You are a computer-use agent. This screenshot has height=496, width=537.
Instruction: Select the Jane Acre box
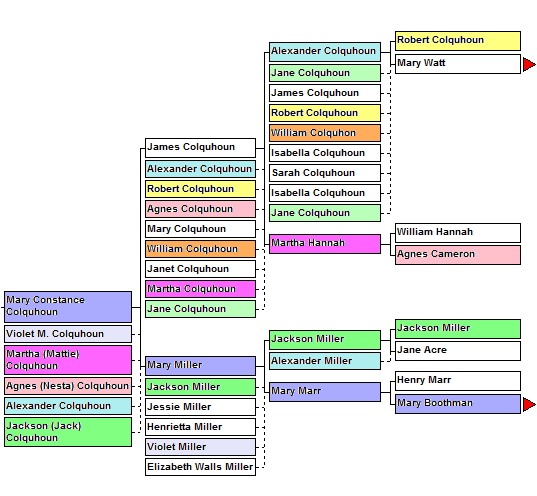[x=458, y=351]
